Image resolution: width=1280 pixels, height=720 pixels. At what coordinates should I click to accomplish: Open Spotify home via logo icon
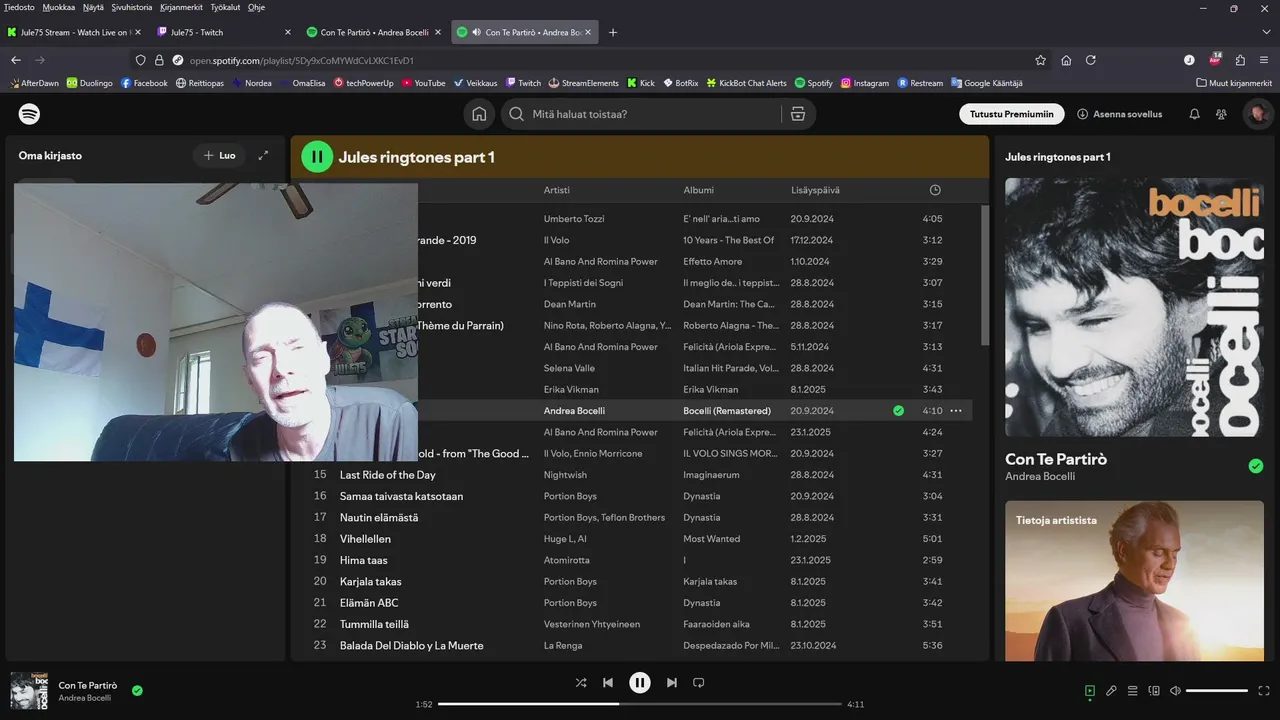pyautogui.click(x=30, y=114)
